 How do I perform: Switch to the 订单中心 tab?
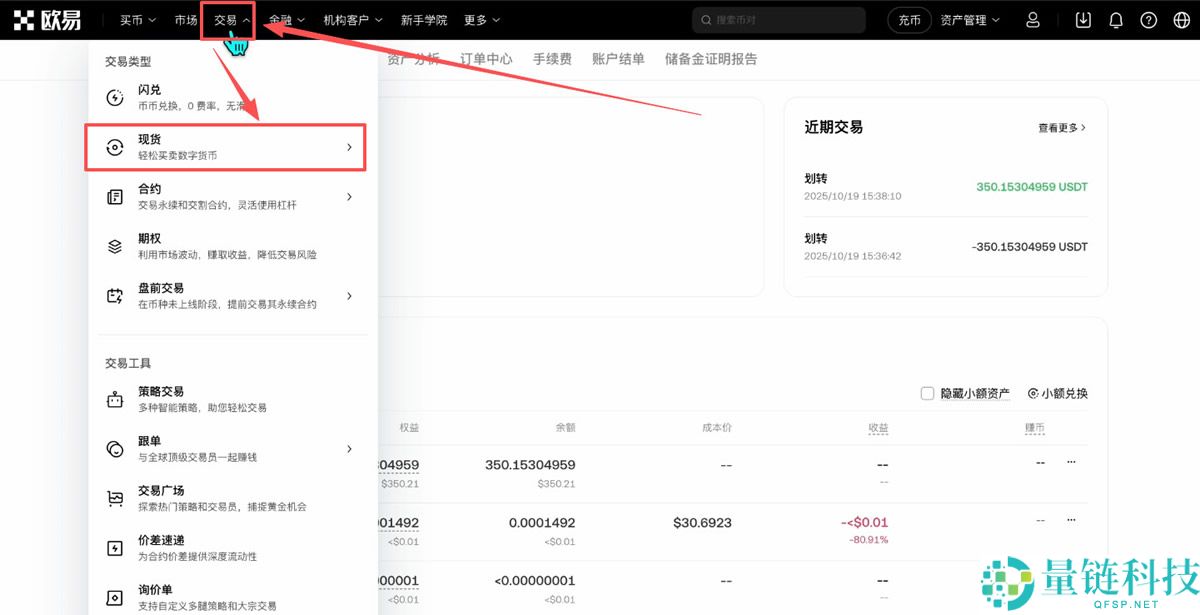click(486, 59)
